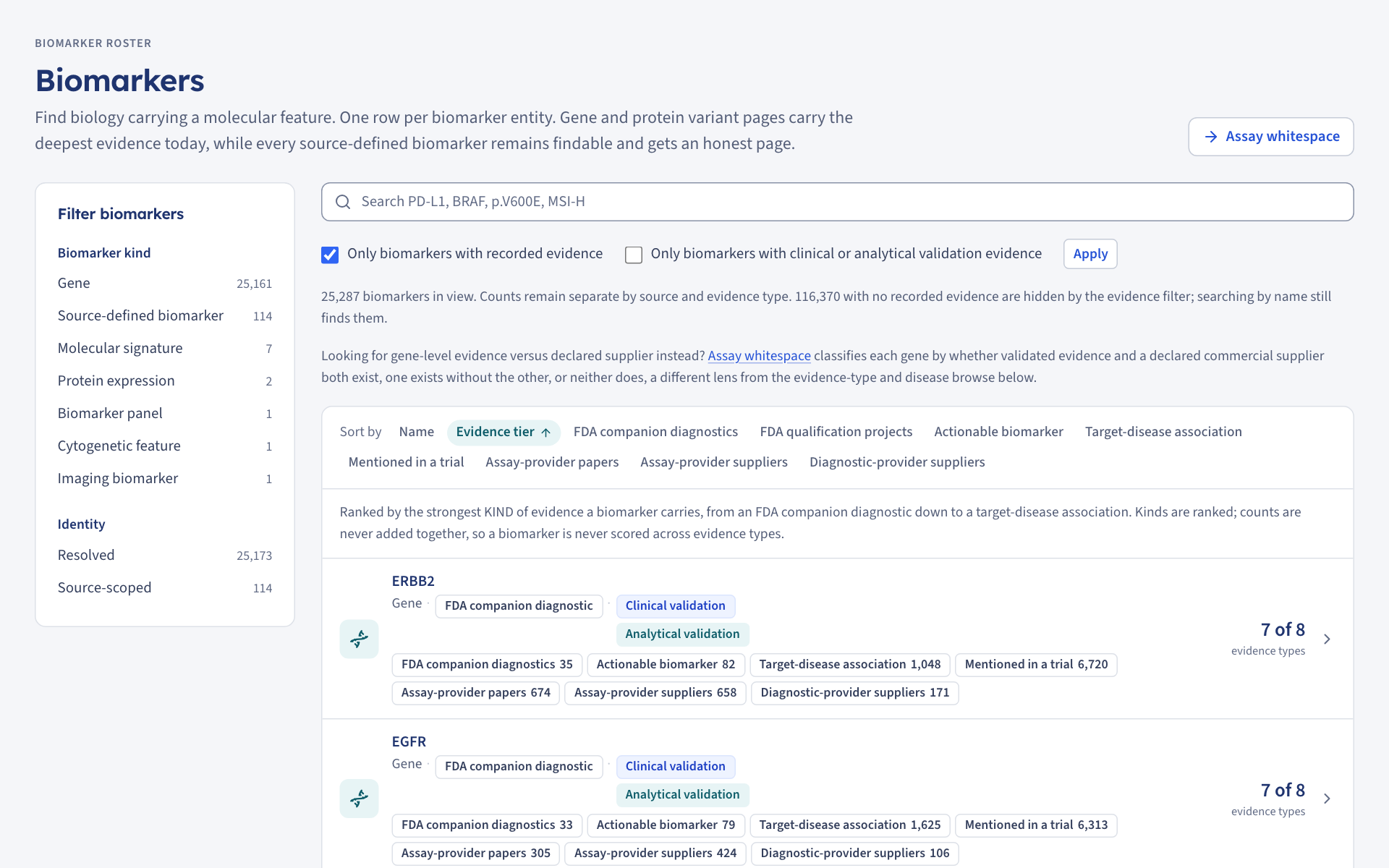The image size is (1389, 868).
Task: Filter identity by Source-scoped
Action: tap(165, 588)
